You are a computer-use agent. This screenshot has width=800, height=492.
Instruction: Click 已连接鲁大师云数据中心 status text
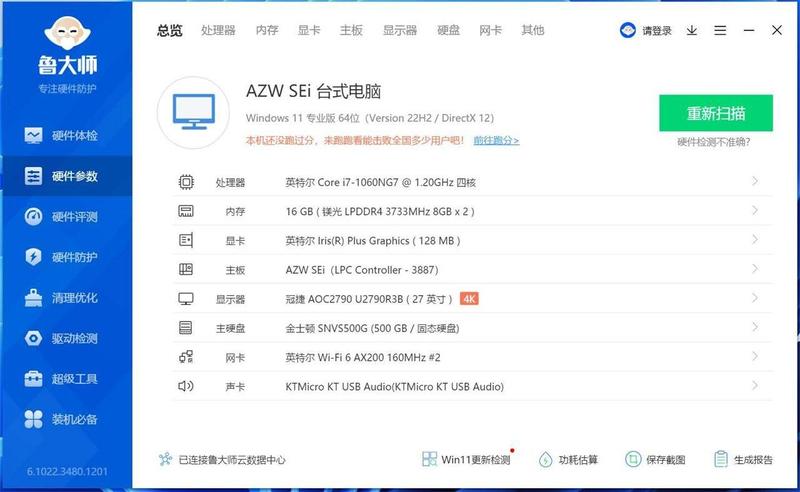[232, 460]
